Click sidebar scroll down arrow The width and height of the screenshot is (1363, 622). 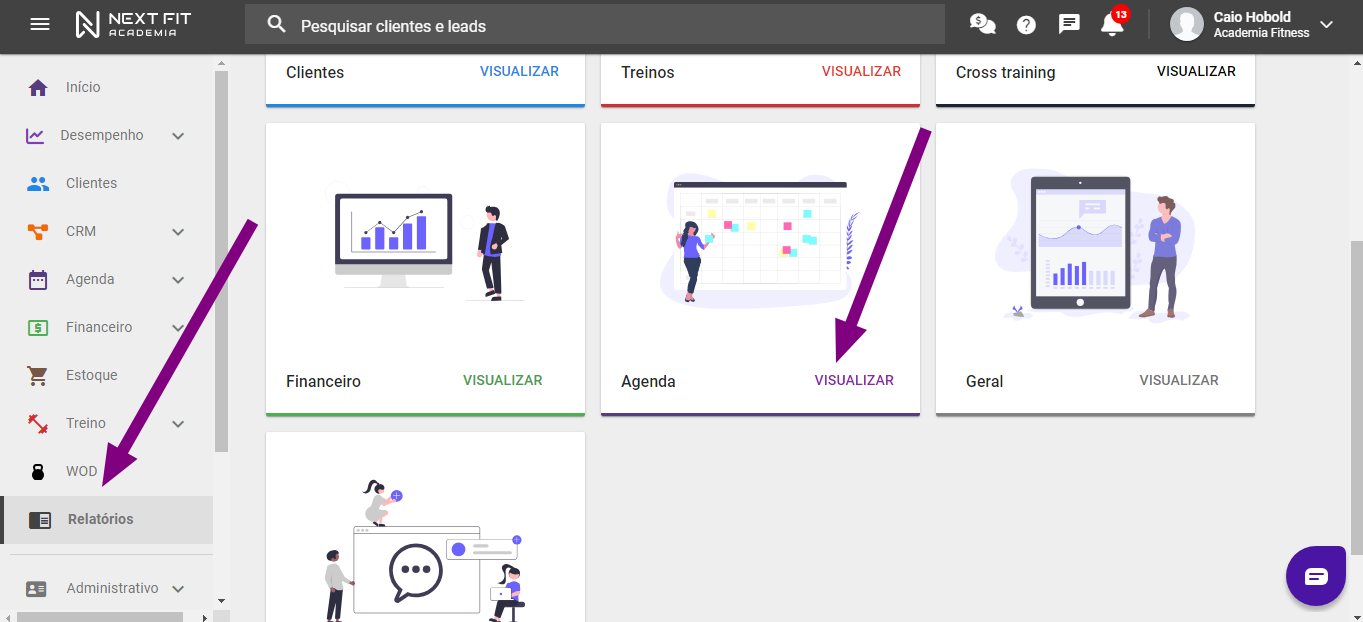221,601
